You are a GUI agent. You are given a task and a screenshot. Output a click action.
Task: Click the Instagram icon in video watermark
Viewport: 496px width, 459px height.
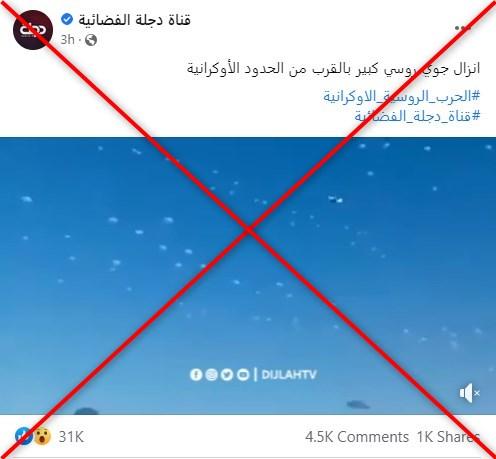(211, 375)
